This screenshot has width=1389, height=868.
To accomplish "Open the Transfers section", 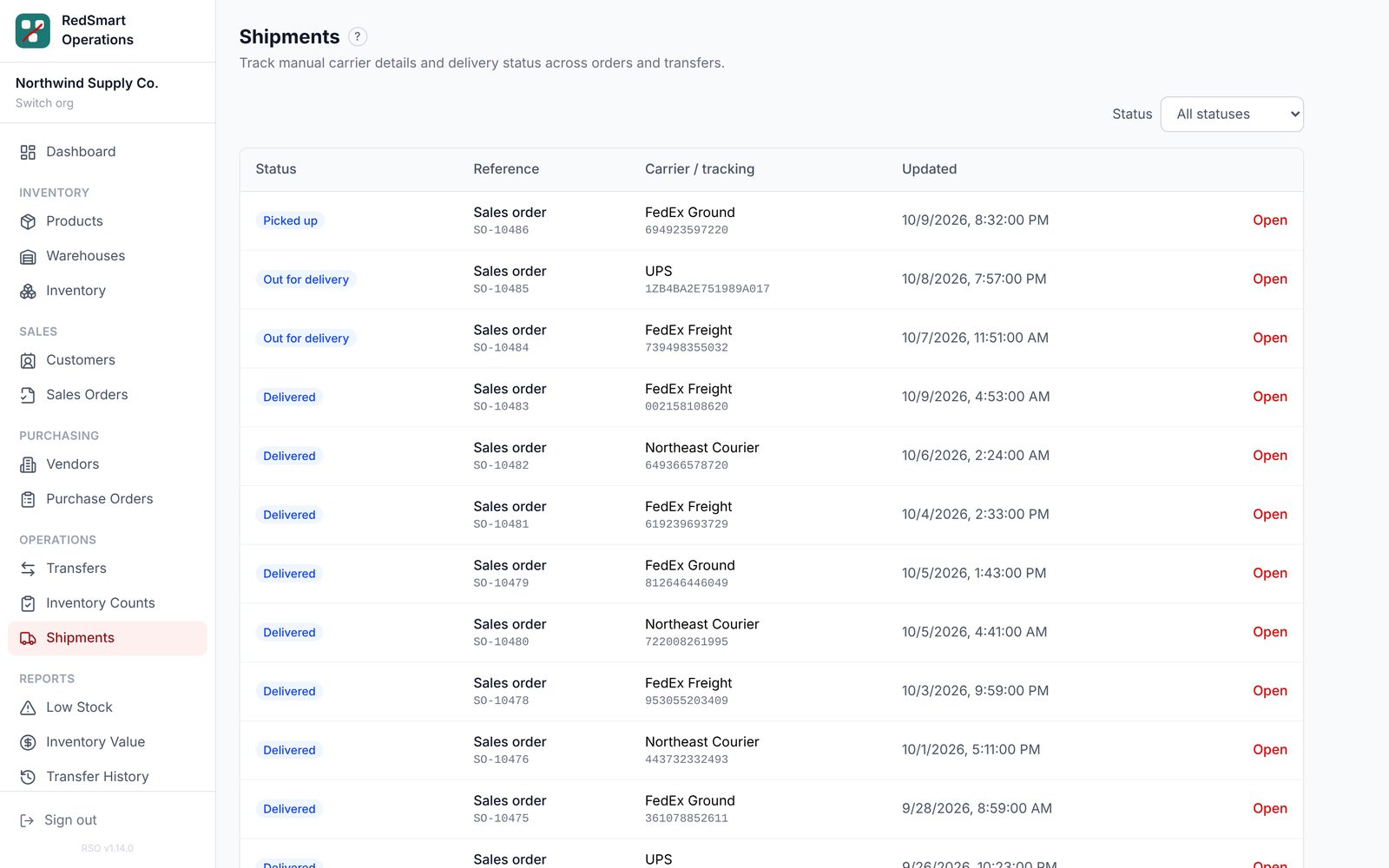I will tap(108, 569).
